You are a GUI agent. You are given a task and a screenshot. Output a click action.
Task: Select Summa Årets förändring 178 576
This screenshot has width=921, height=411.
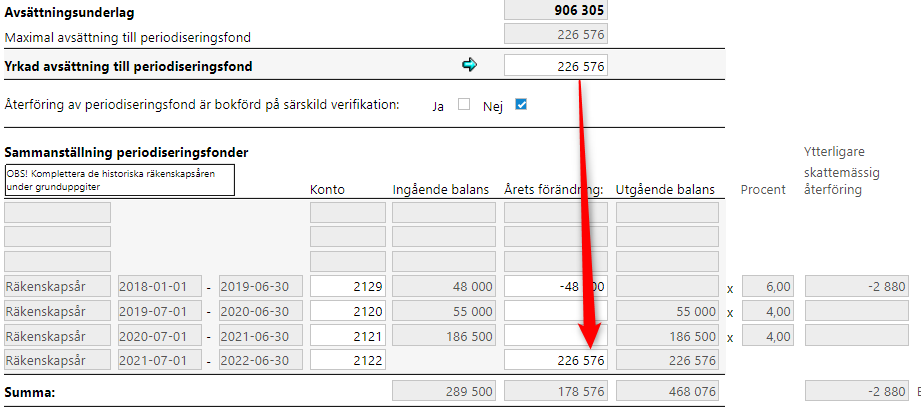555,390
